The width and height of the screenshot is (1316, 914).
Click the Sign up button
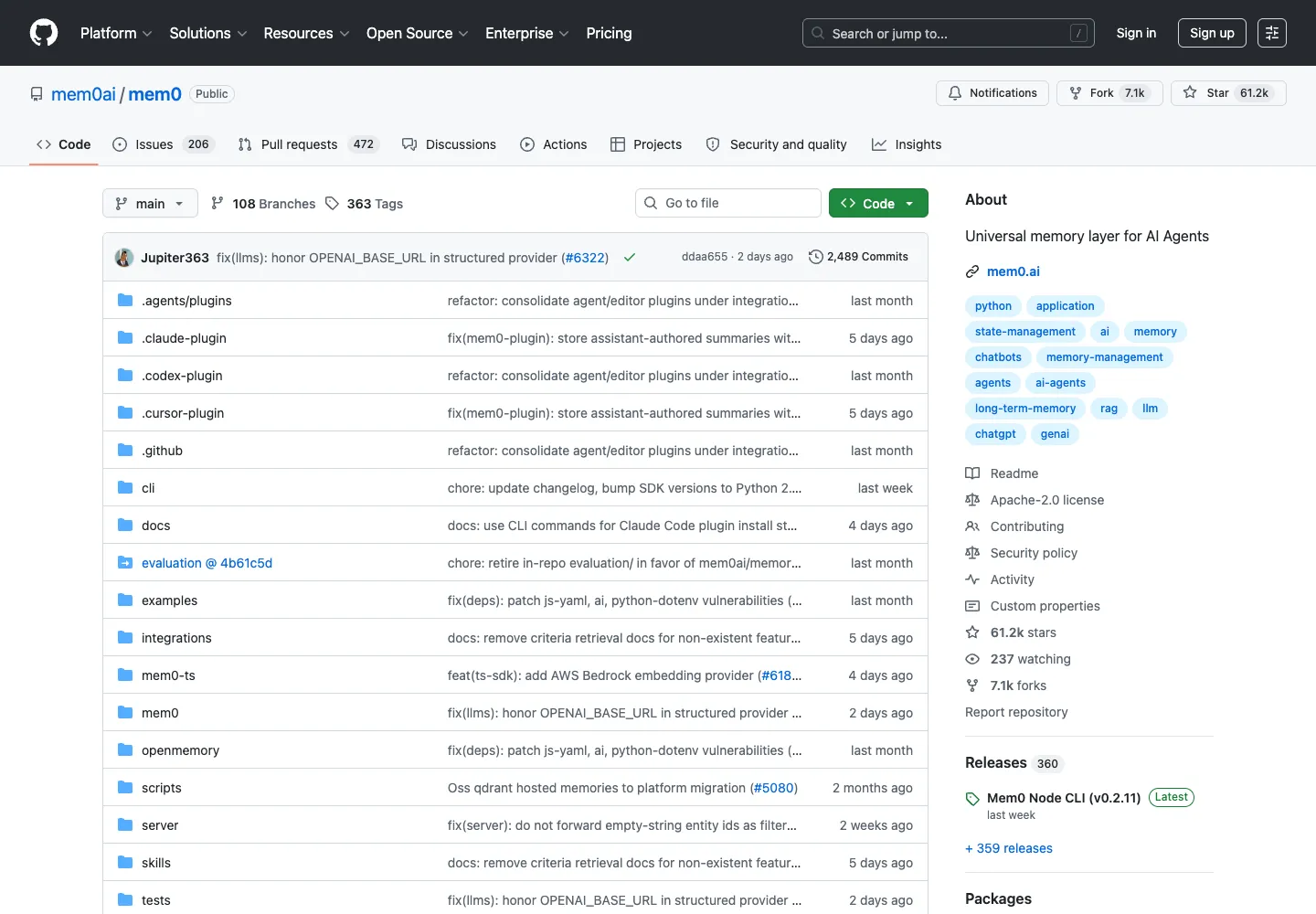click(x=1212, y=33)
